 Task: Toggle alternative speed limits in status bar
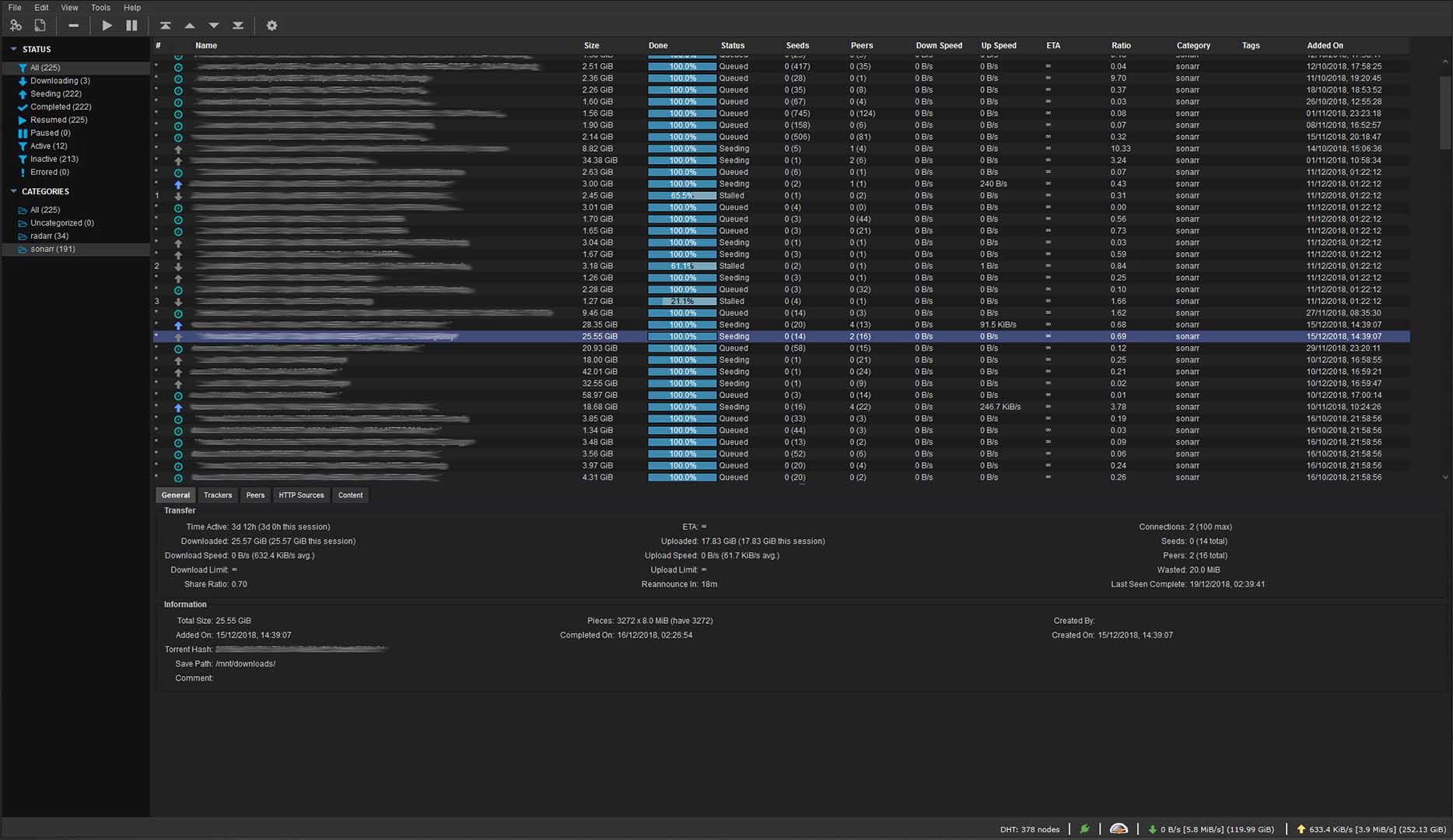click(x=1119, y=828)
